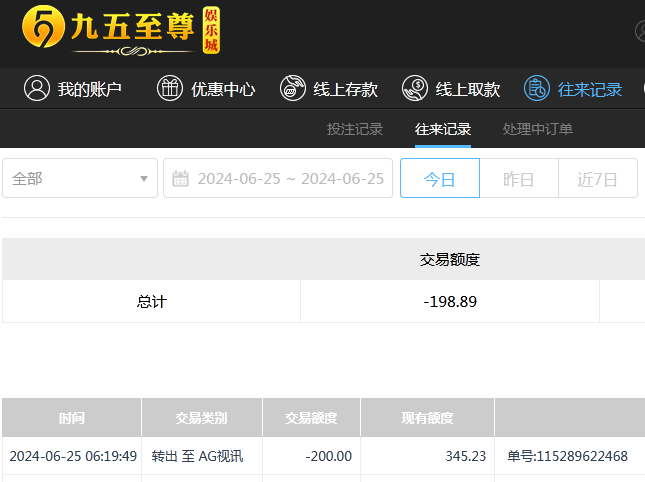Image resolution: width=645 pixels, height=482 pixels.
Task: Open 优惠中心 menu item
Action: (206, 88)
